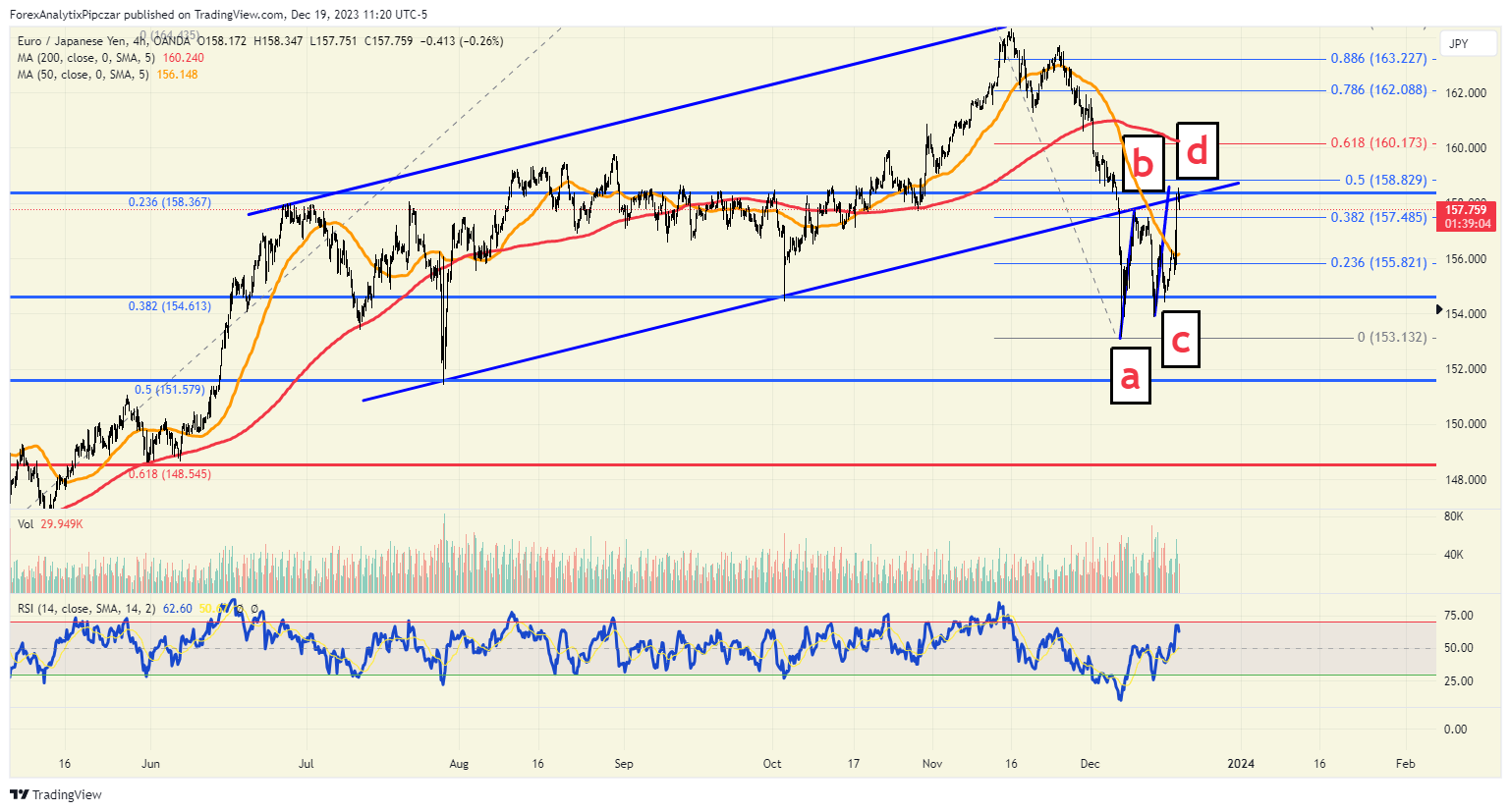Click the 154.000 price axis tick
This screenshot has width=1511, height=812.
(x=1466, y=314)
